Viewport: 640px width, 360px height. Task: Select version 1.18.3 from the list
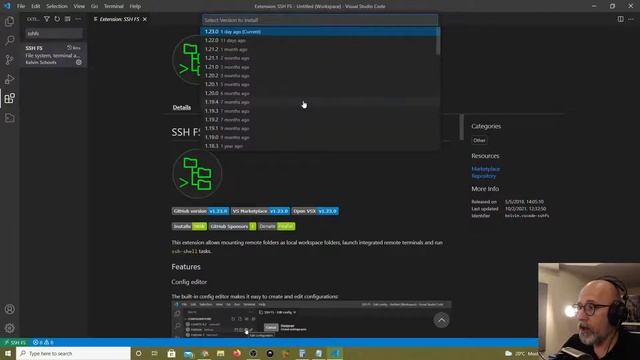coord(320,146)
